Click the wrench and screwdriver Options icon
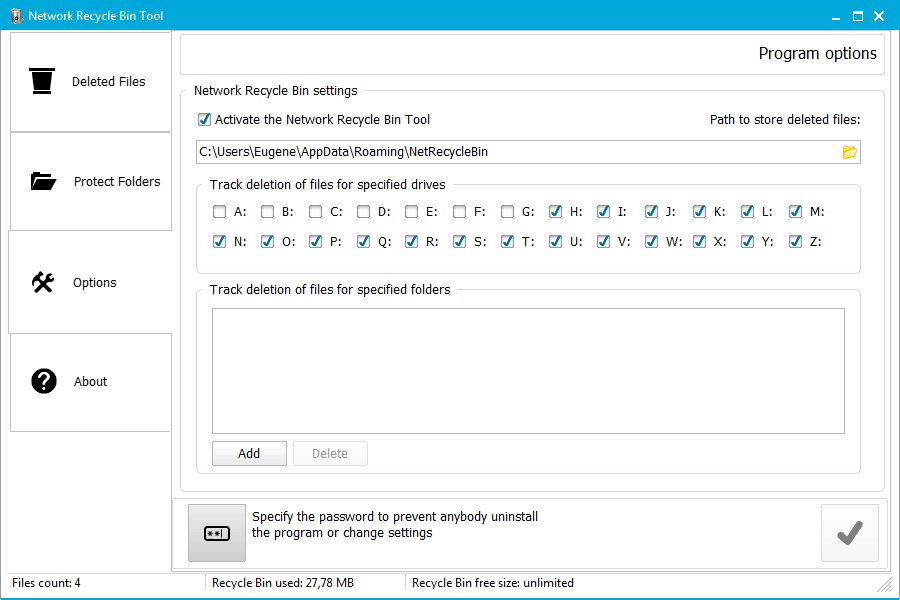The image size is (900, 600). pyautogui.click(x=43, y=282)
